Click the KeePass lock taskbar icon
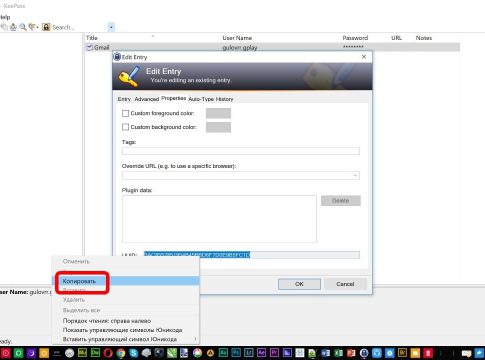485x360 pixels. (364, 353)
